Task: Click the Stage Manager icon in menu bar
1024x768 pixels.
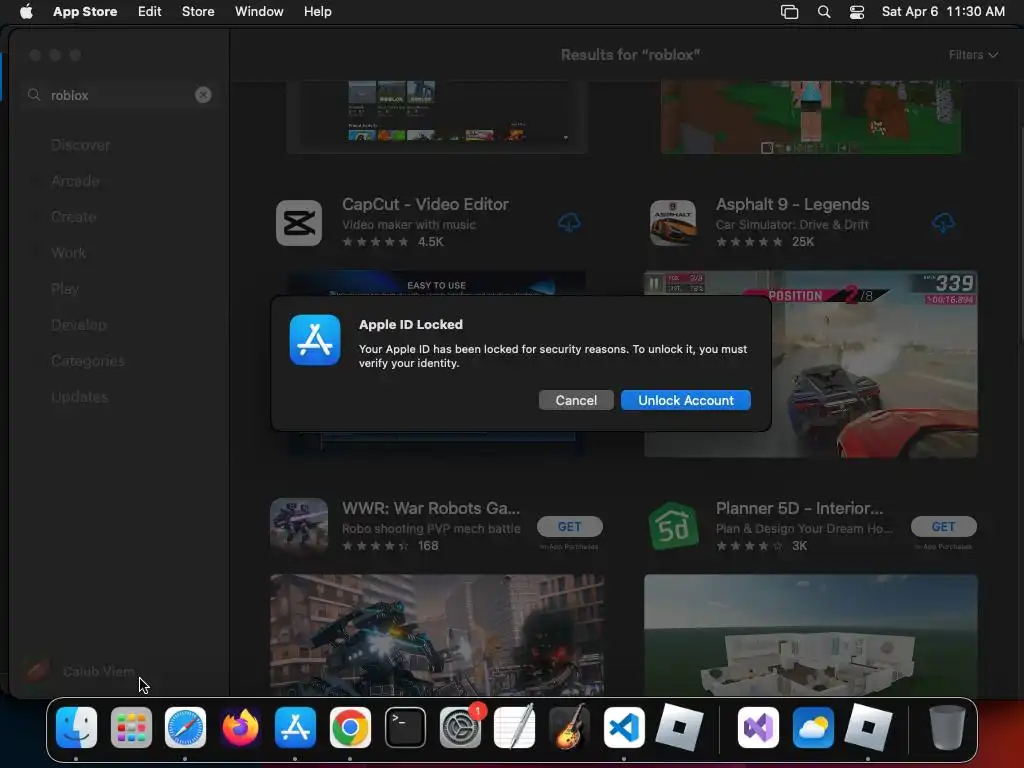Action: 790,12
